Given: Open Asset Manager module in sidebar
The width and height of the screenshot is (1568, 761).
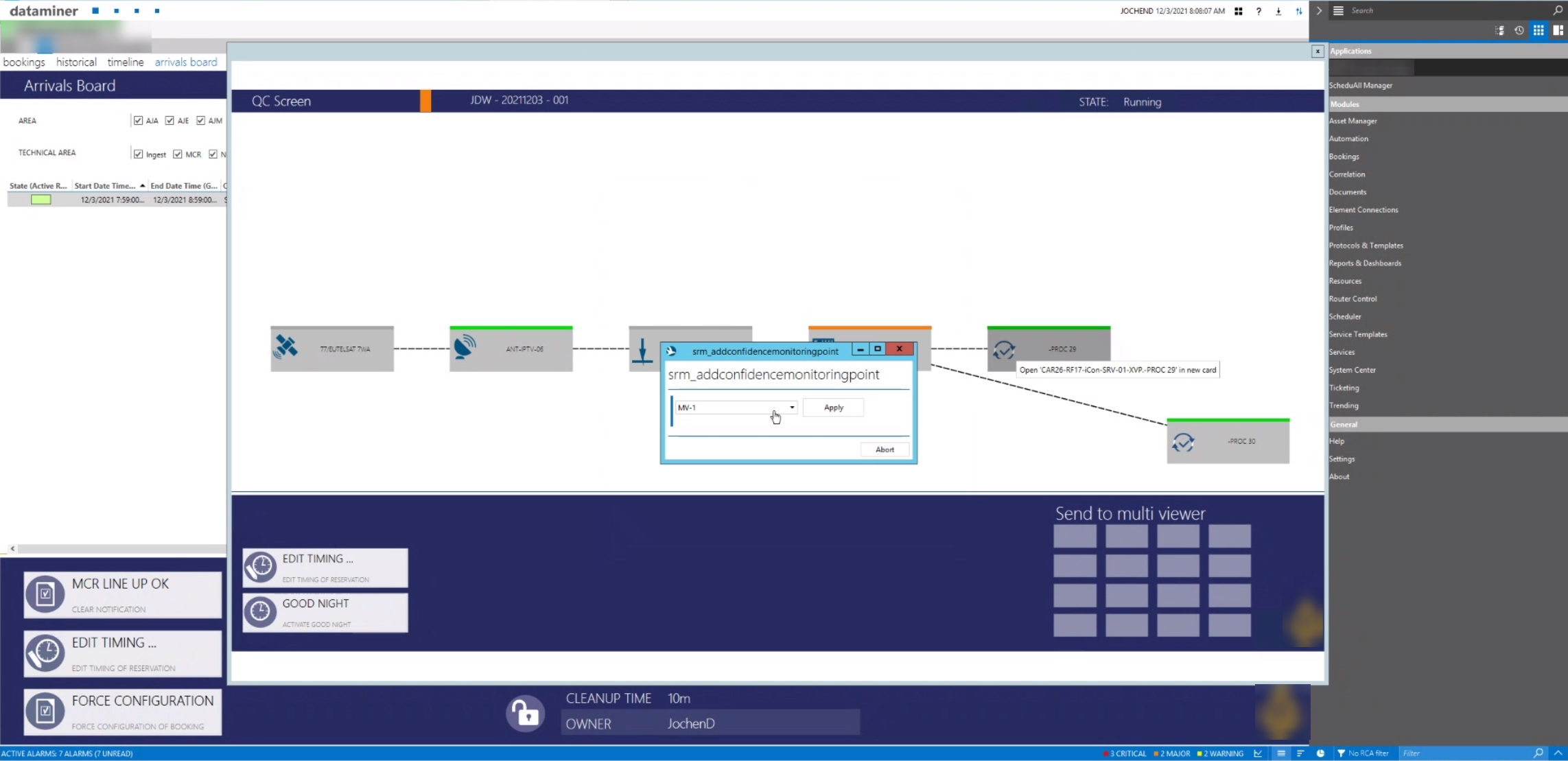Looking at the screenshot, I should click(x=1353, y=121).
